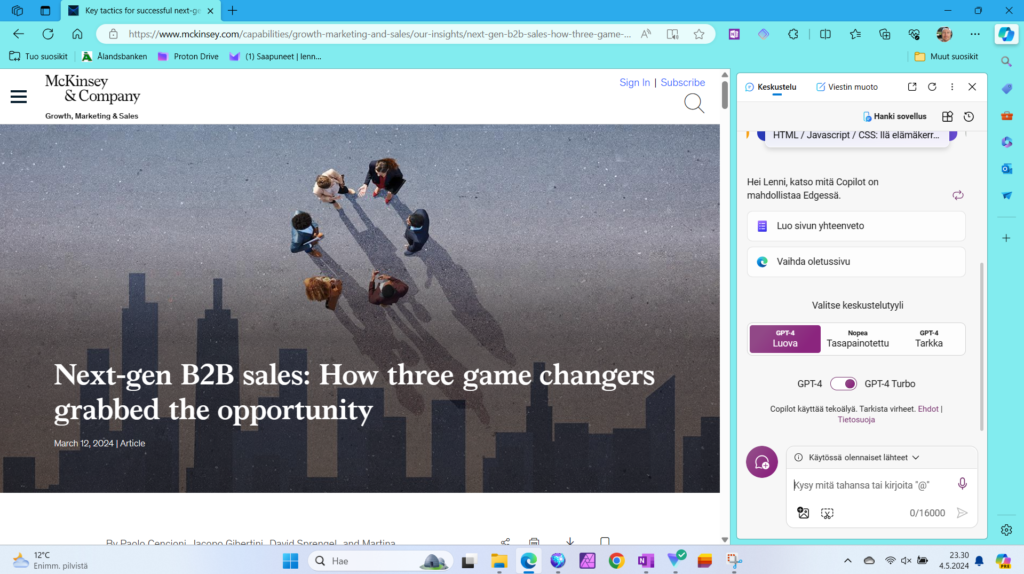Toggle read aloud icon in address bar
This screenshot has height=574, width=1024.
point(646,34)
